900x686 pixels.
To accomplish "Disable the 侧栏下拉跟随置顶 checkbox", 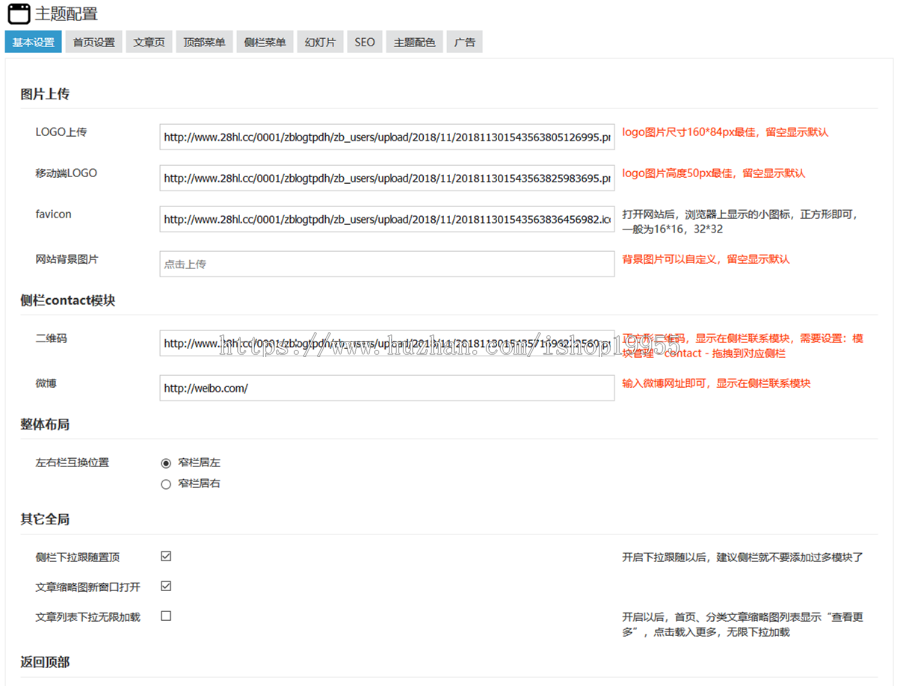I will (166, 556).
